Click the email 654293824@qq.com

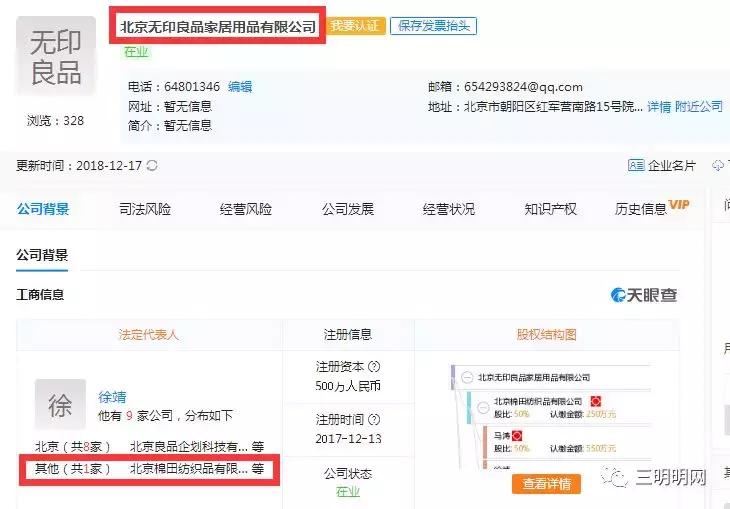(x=523, y=87)
